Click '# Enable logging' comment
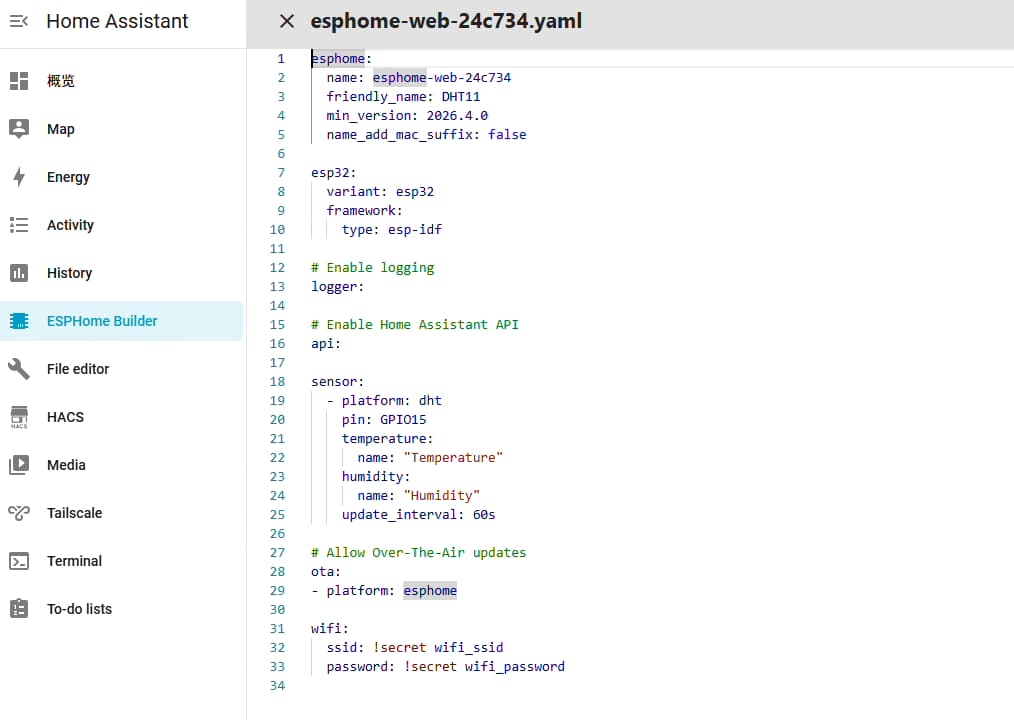The width and height of the screenshot is (1014, 720). point(372,268)
